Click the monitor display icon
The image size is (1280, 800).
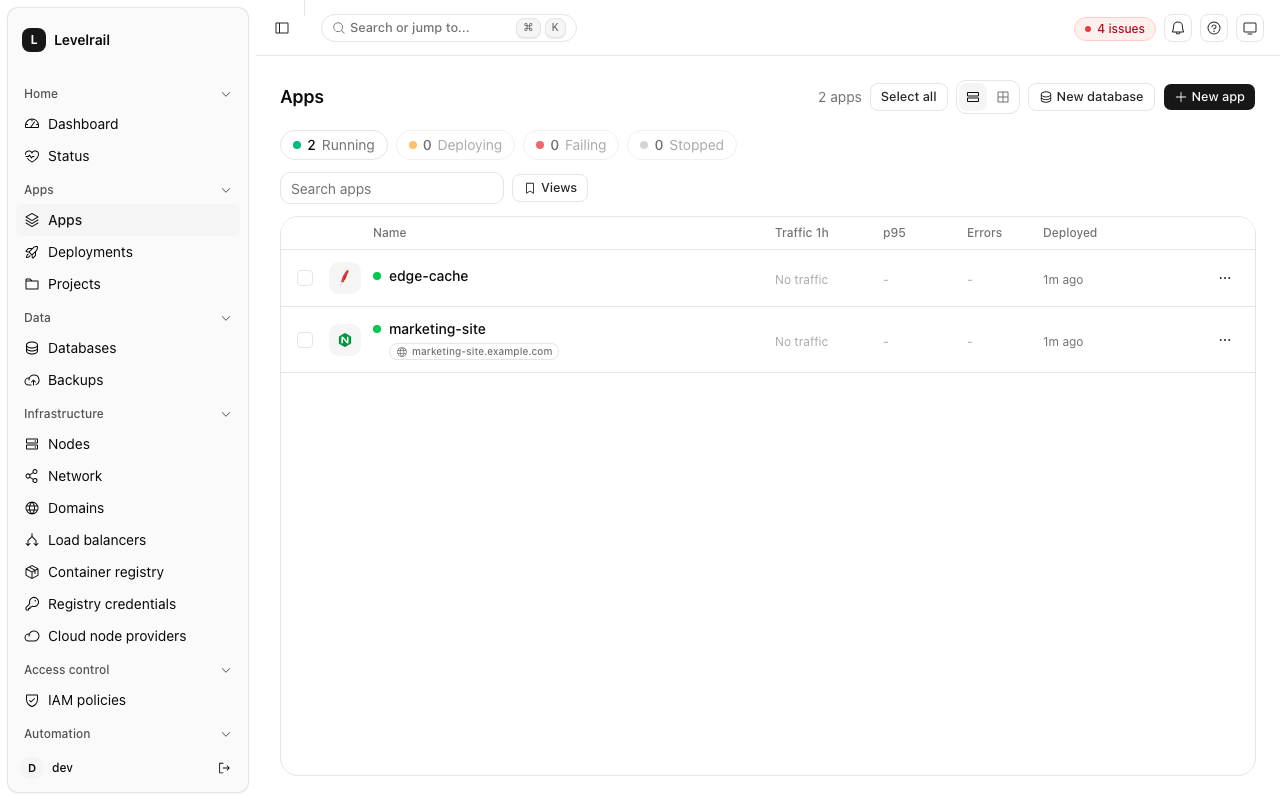pos(1250,28)
